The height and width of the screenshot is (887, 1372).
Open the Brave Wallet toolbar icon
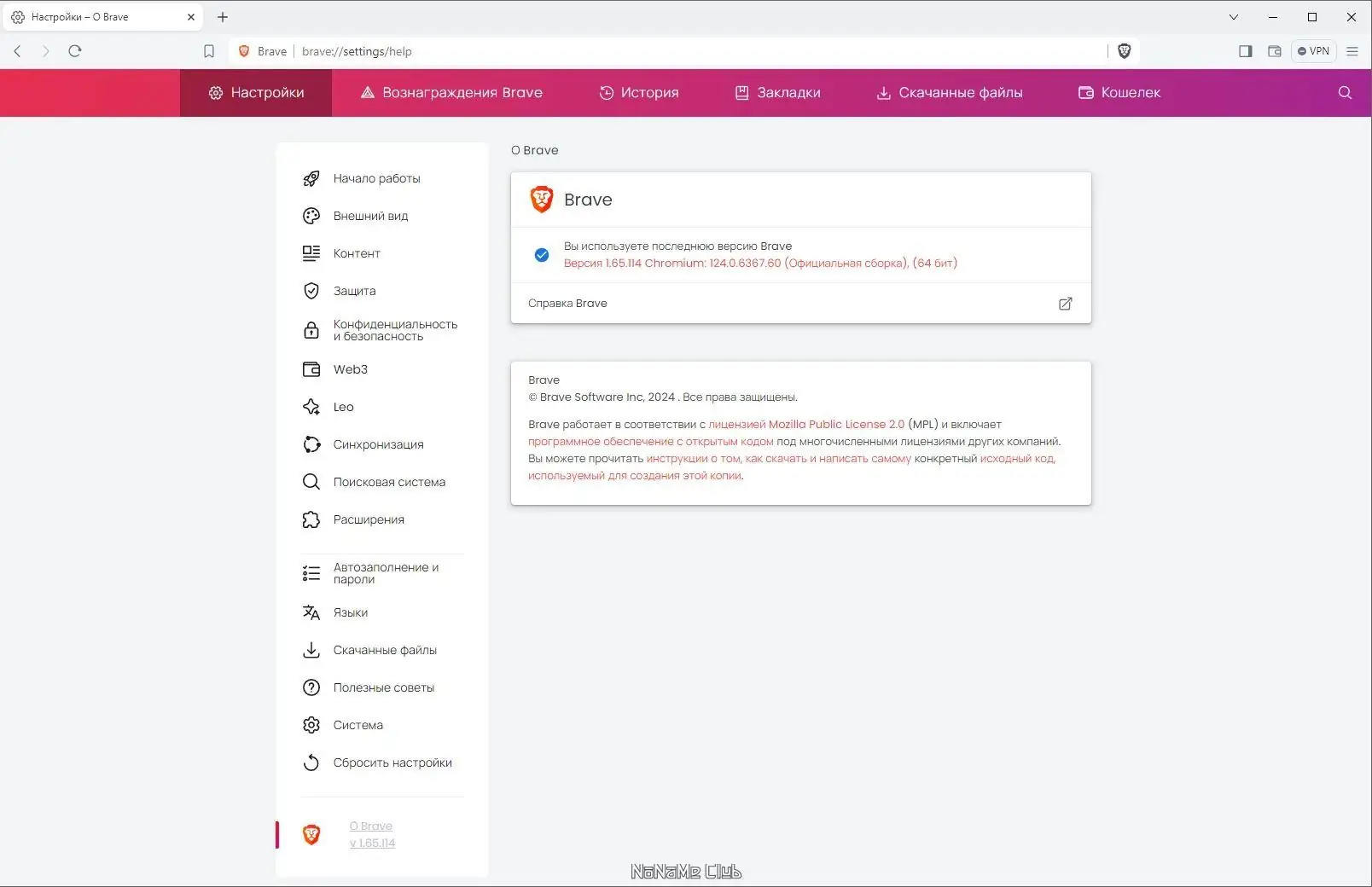click(1275, 51)
